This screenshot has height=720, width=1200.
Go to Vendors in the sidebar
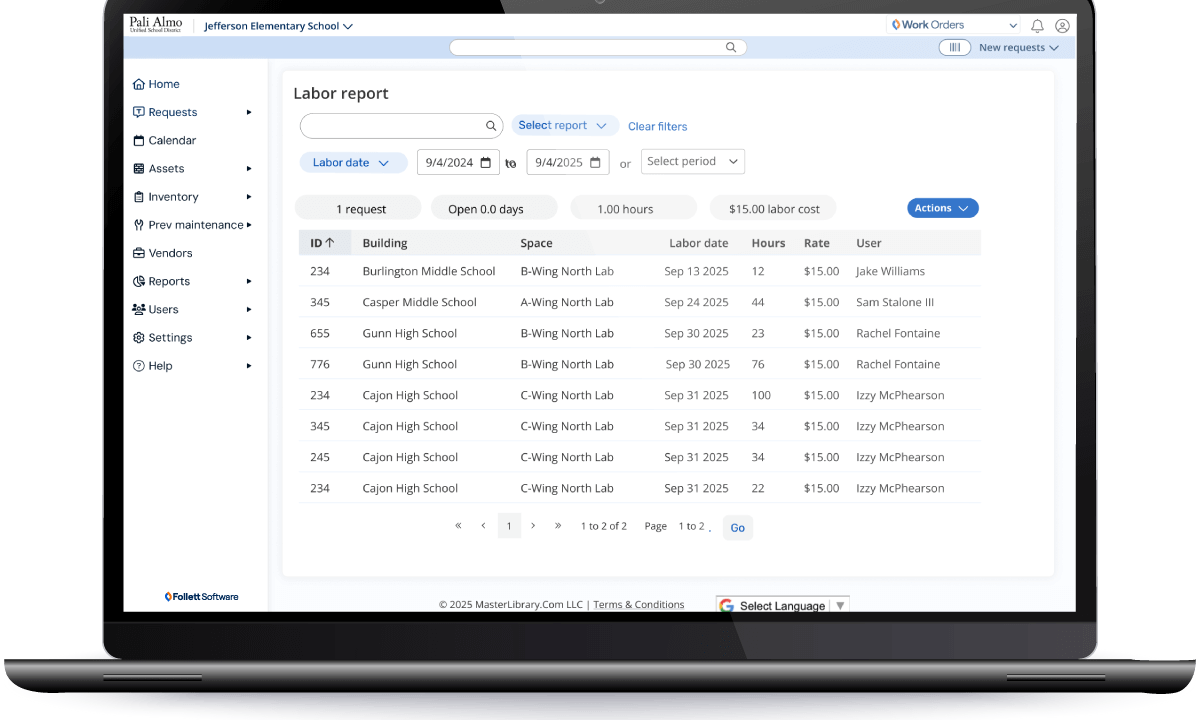pyautogui.click(x=170, y=254)
